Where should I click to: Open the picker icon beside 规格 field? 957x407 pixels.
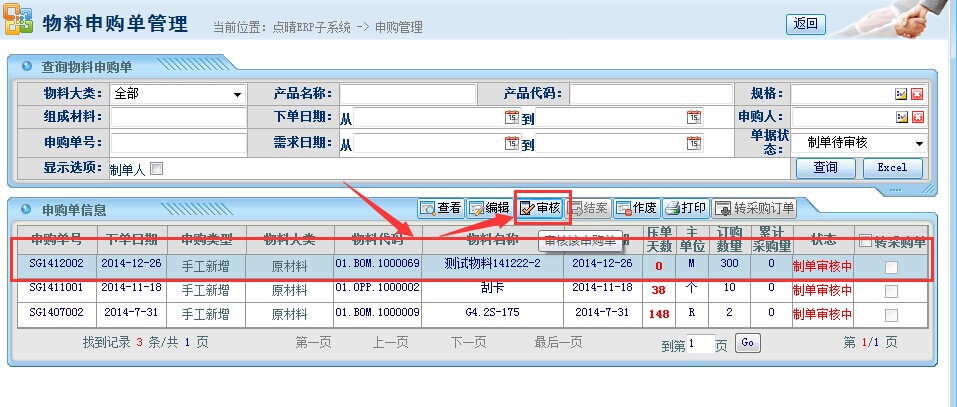pyautogui.click(x=900, y=94)
